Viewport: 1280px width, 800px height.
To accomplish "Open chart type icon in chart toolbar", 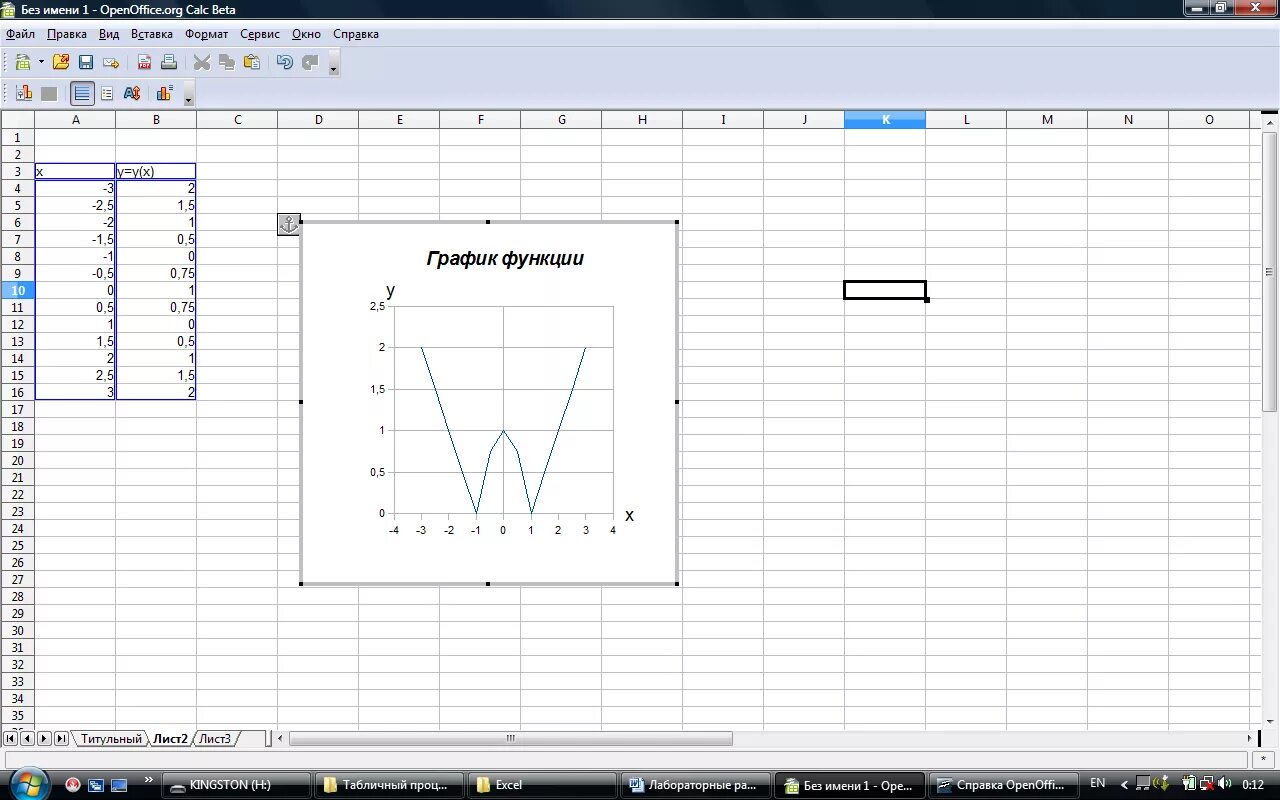I will (24, 93).
